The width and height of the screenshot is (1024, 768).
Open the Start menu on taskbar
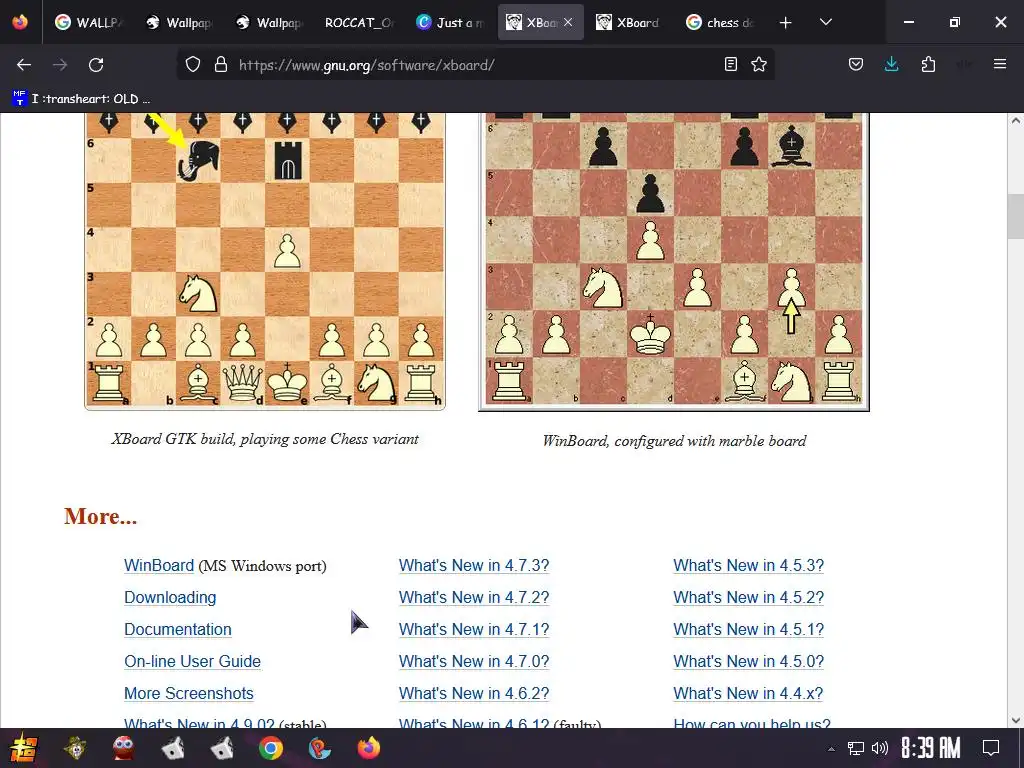24,748
